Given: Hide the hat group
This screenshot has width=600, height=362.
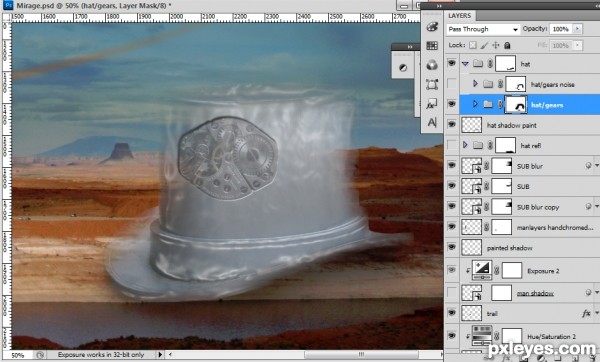Looking at the screenshot, I should pos(452,63).
